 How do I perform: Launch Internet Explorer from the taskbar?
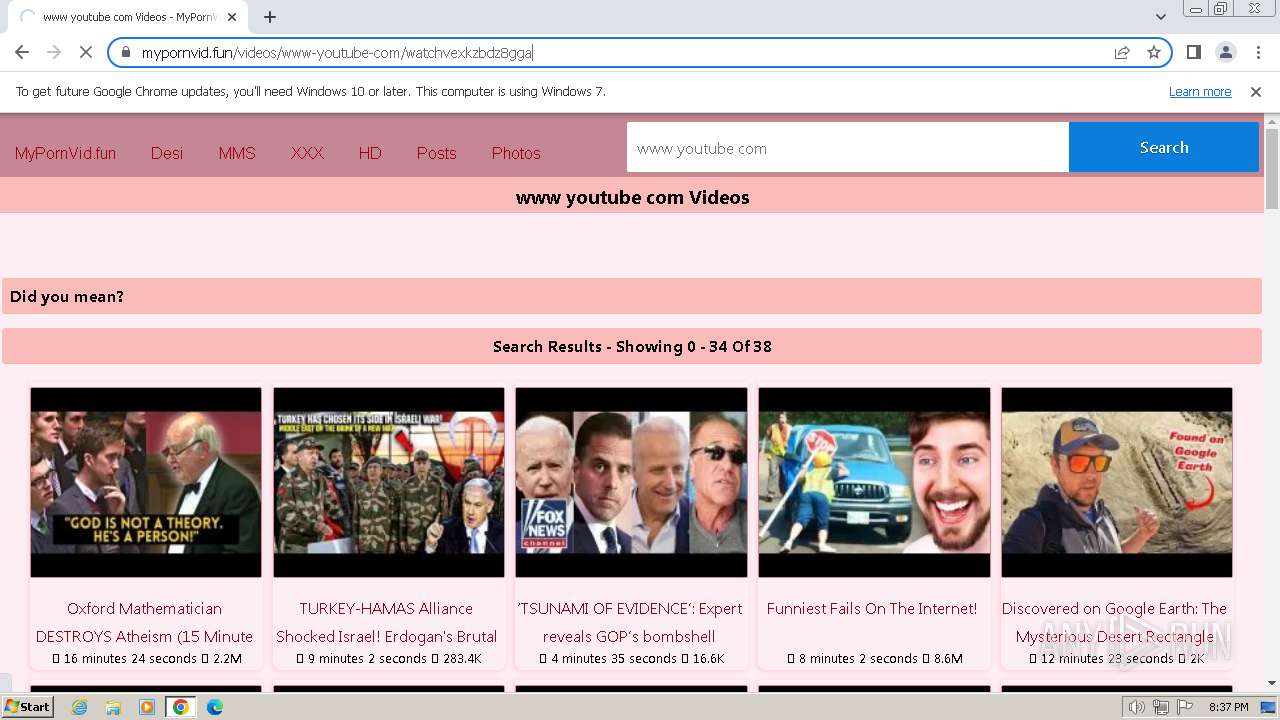click(79, 707)
